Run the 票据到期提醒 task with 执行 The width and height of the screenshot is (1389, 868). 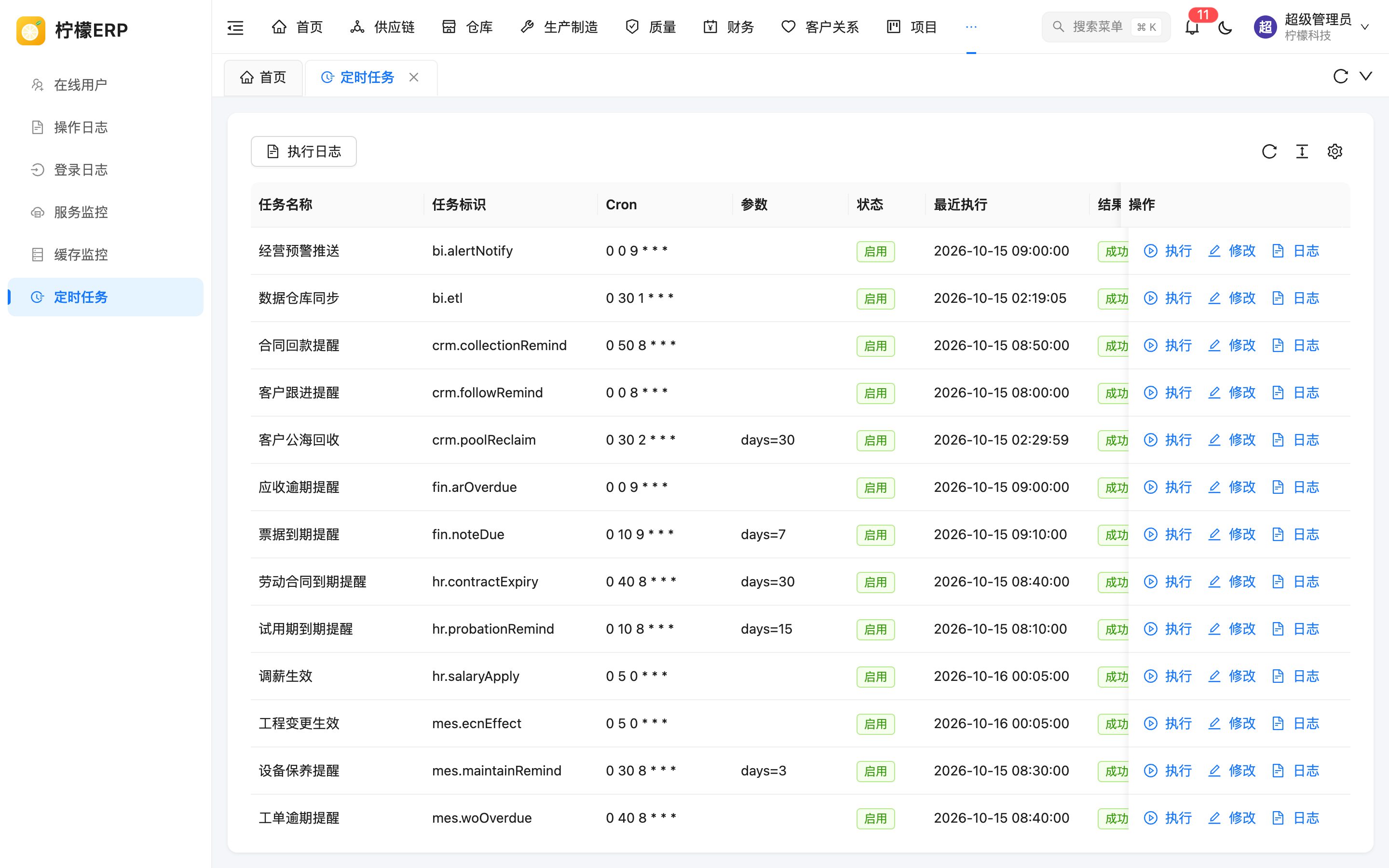1168,534
